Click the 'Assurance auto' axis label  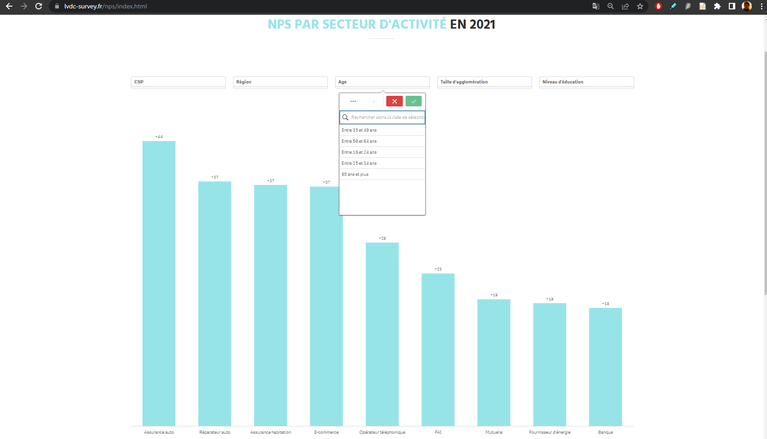(159, 432)
